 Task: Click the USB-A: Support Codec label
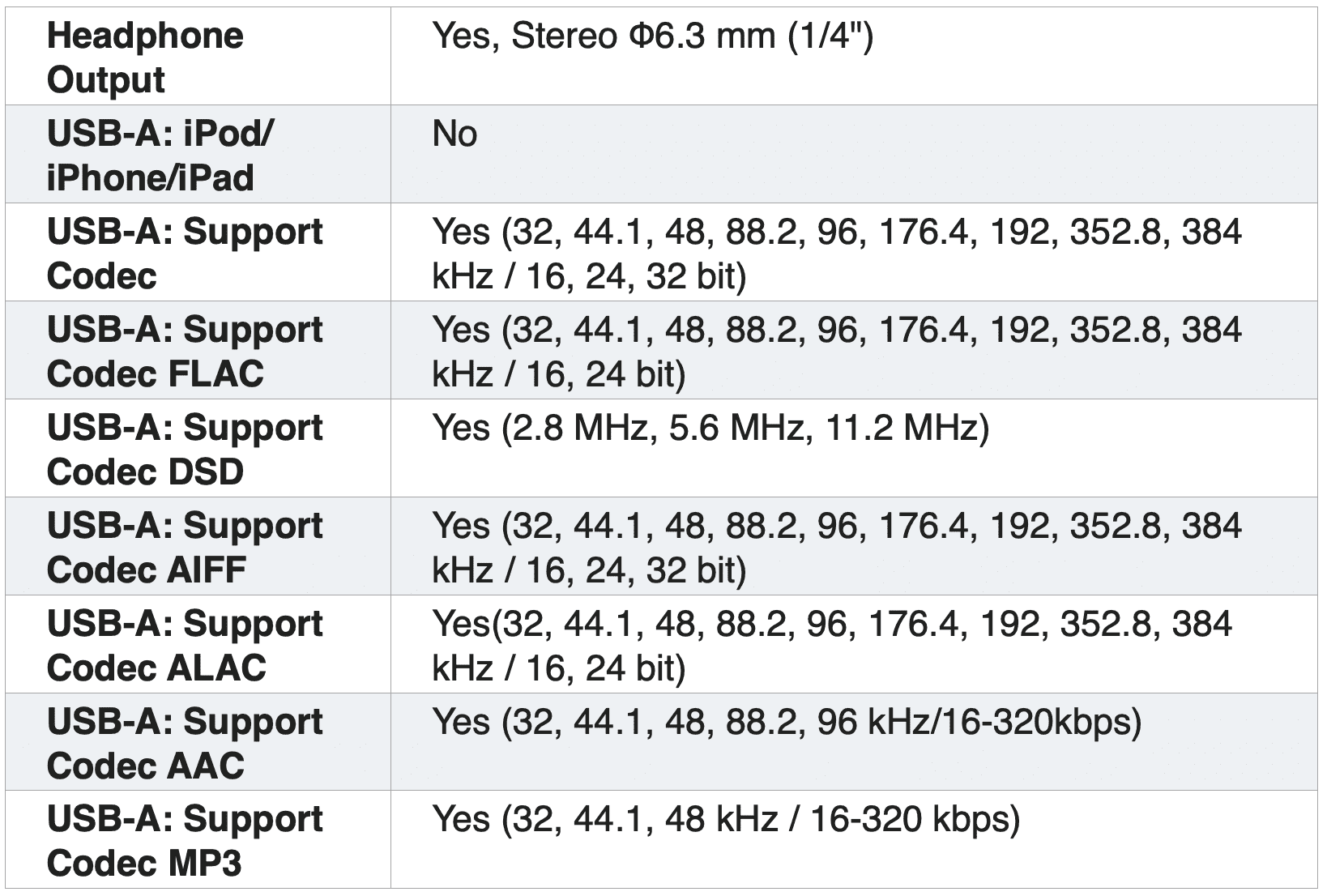point(185,254)
